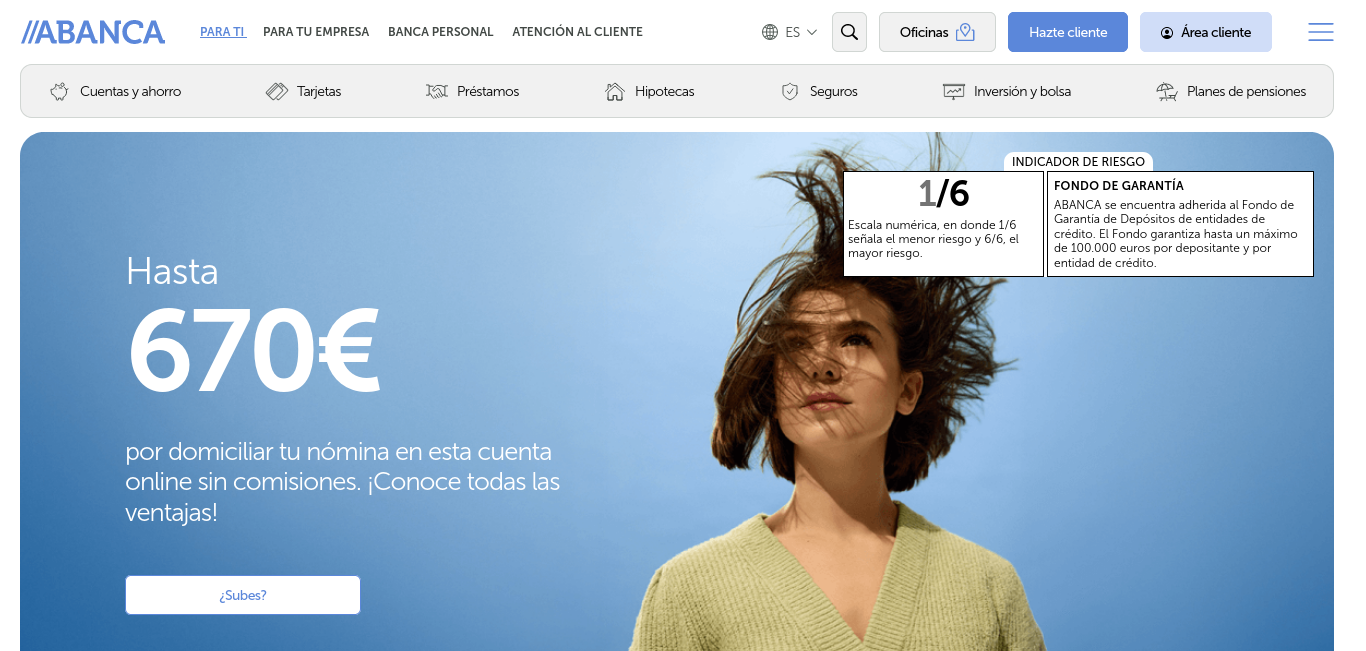This screenshot has width=1366, height=651.
Task: Open the Área cliente button
Action: coord(1206,32)
